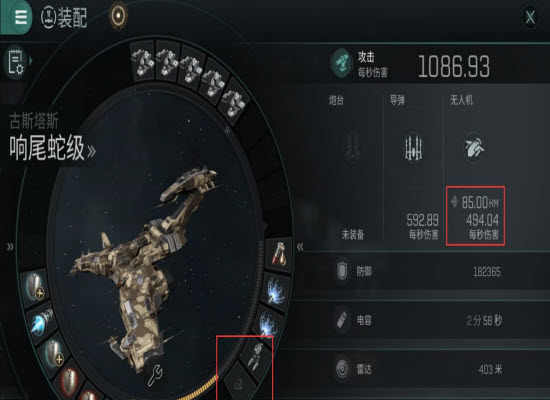Close the fitting window with X

pyautogui.click(x=530, y=17)
